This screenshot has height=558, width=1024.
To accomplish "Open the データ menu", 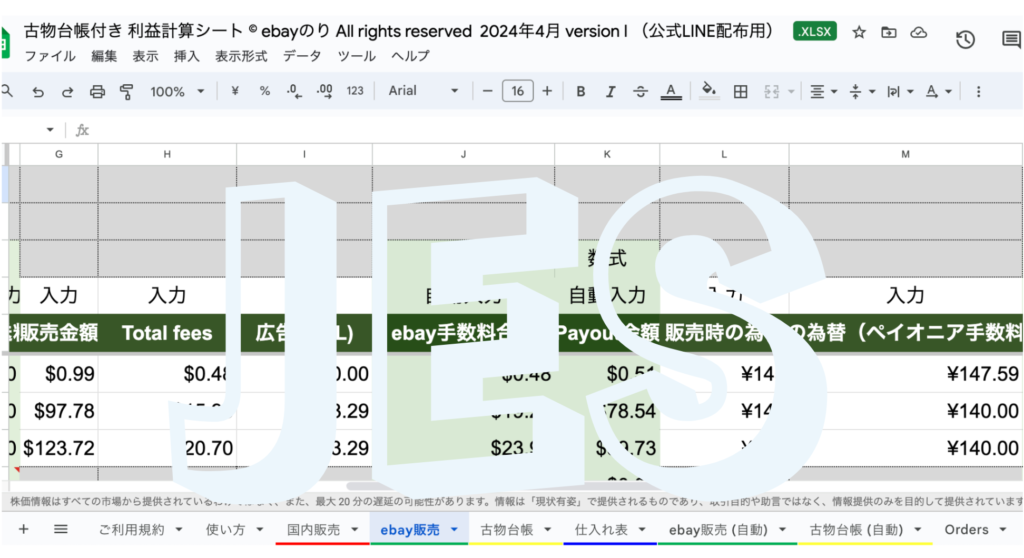I will pos(302,56).
